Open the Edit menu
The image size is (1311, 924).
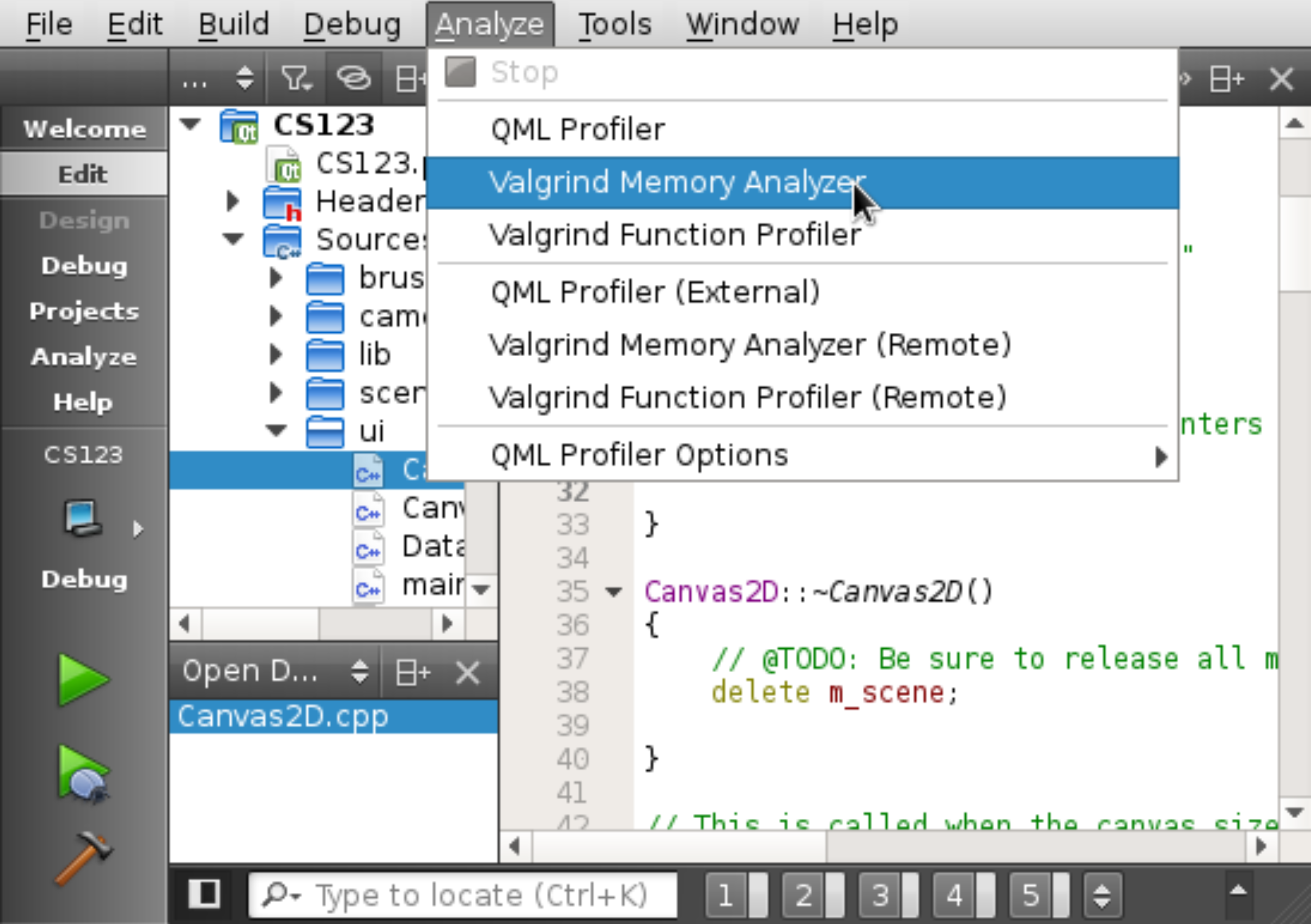(135, 25)
